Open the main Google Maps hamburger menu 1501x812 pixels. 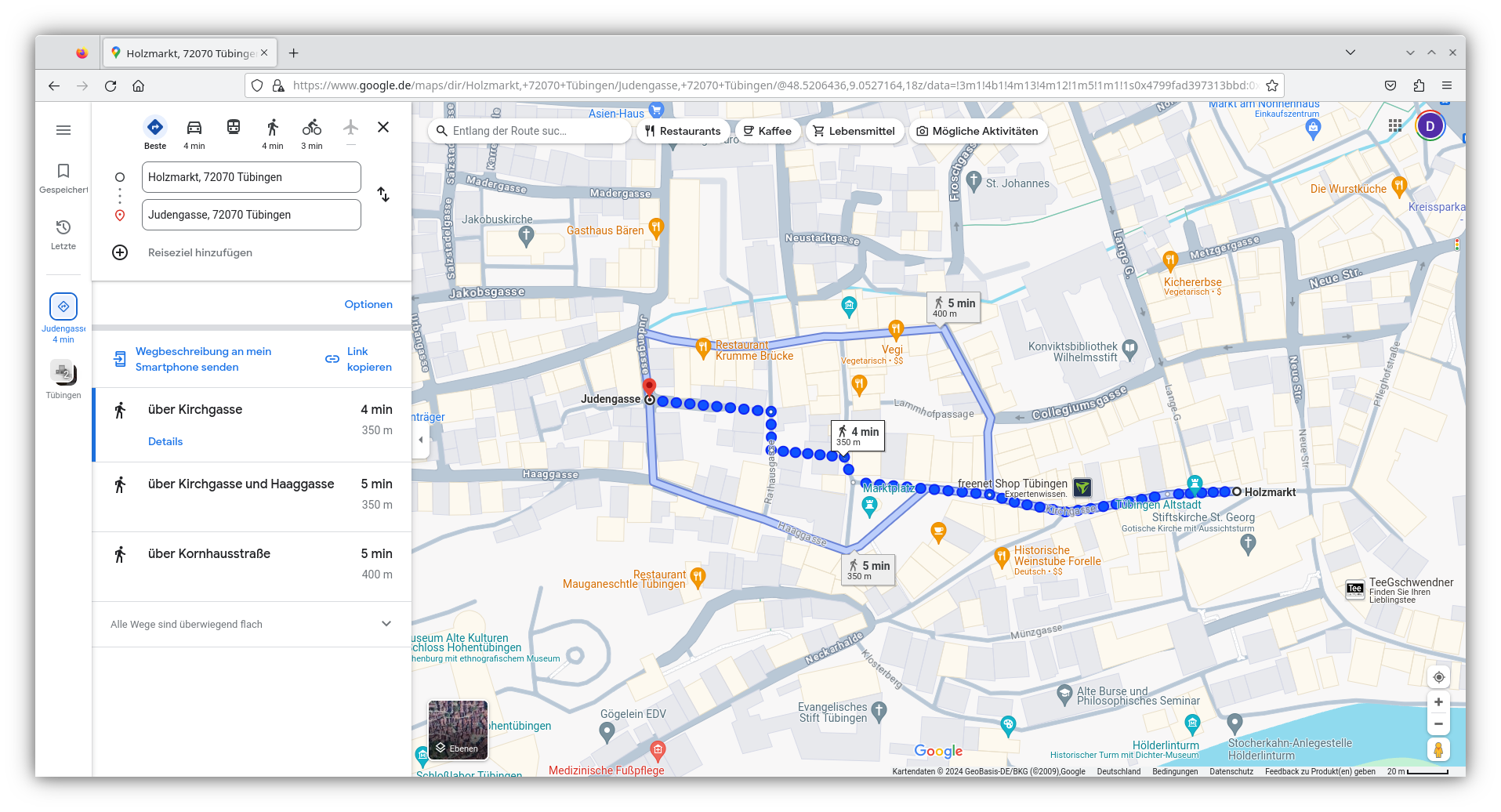[x=63, y=129]
